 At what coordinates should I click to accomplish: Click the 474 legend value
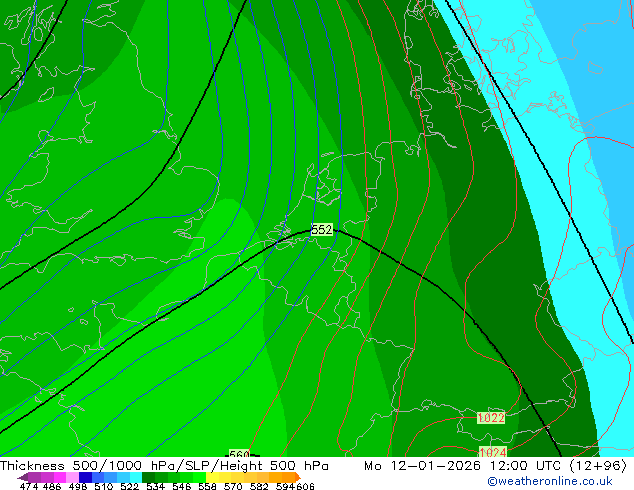coord(29,486)
